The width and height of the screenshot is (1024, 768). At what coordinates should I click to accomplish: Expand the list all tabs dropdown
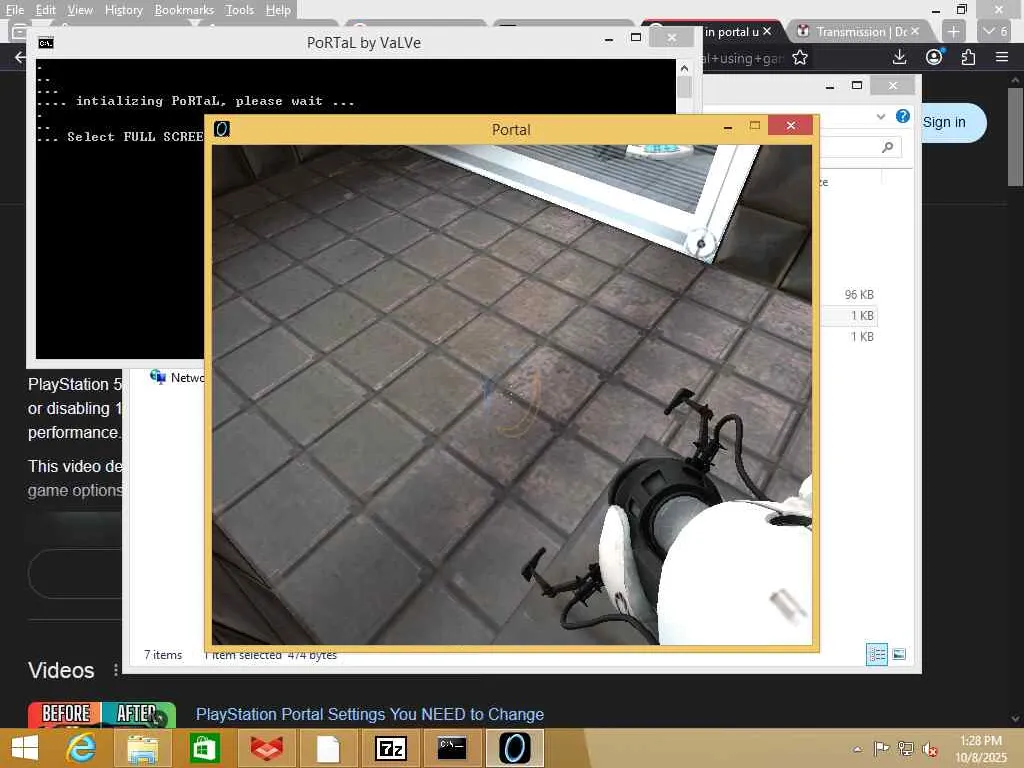pyautogui.click(x=995, y=31)
